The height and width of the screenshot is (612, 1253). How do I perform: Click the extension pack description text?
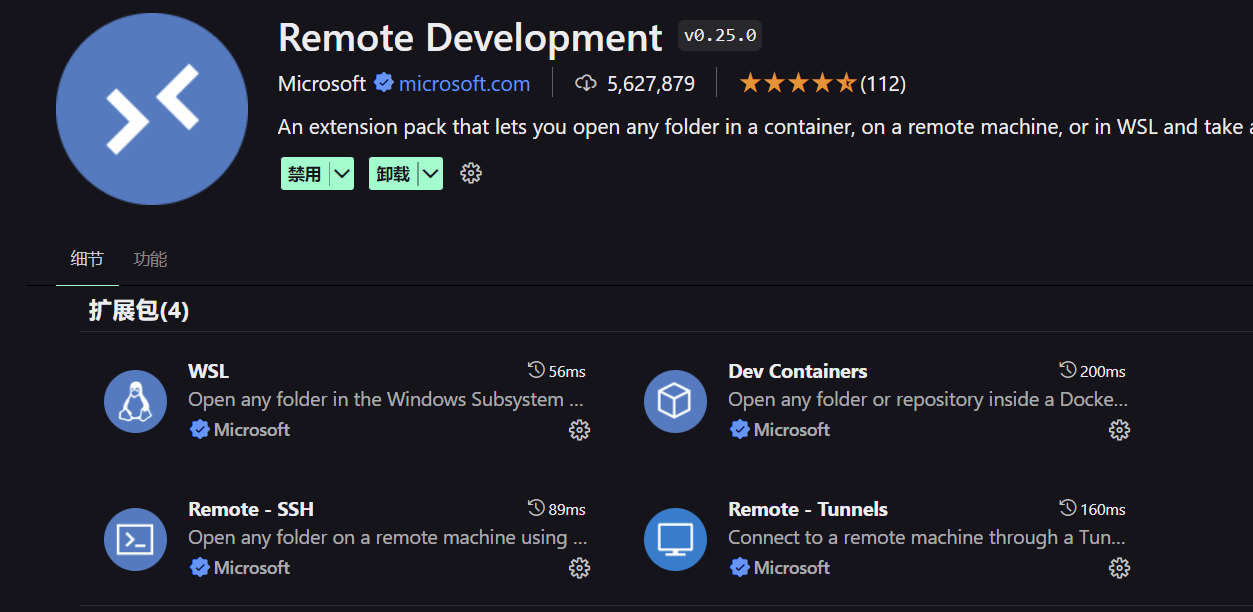click(765, 127)
